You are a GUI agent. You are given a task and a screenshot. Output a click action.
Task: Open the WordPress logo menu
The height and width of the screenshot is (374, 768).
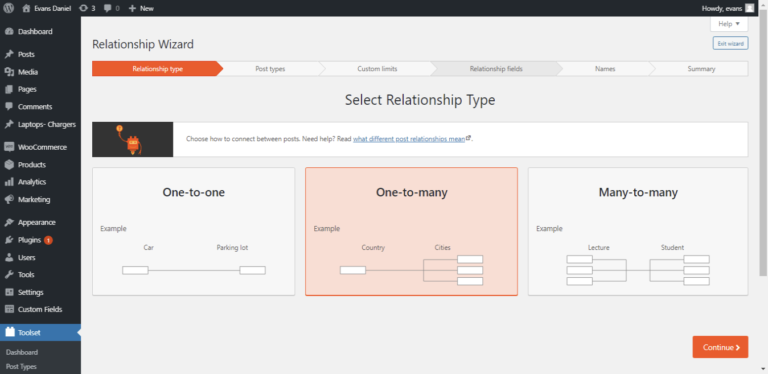pos(8,8)
